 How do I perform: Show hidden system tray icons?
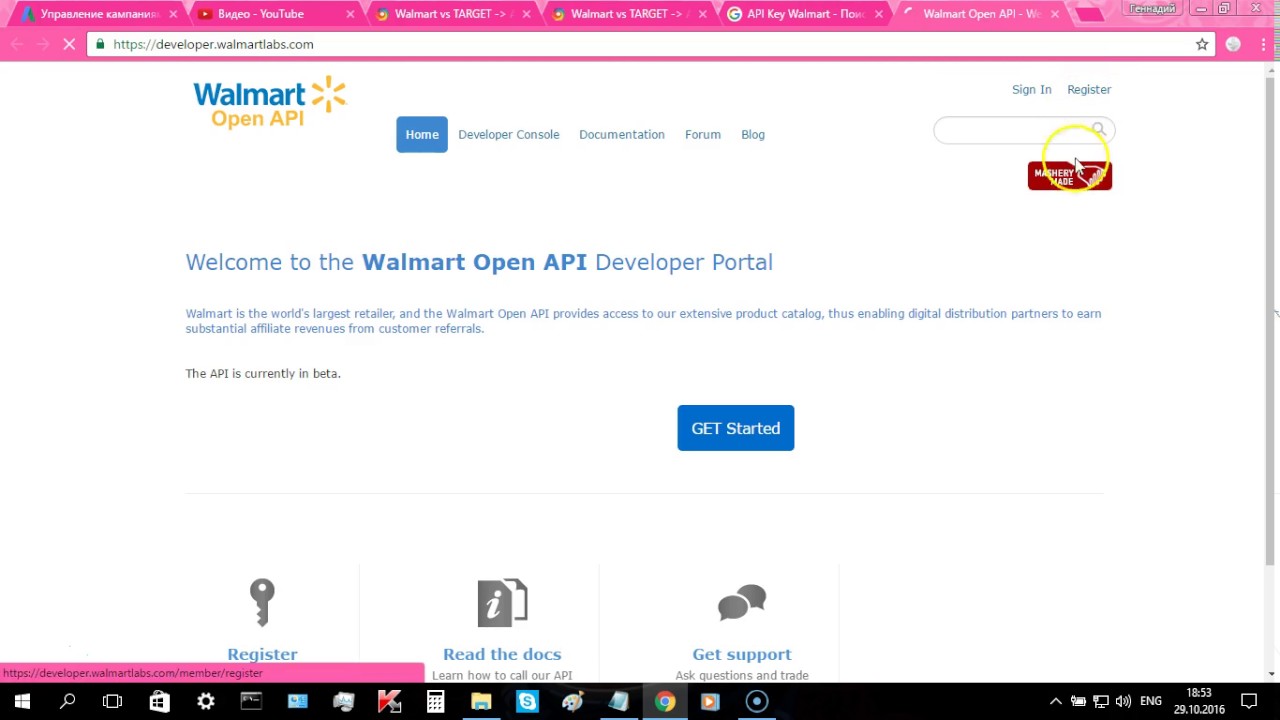1055,701
